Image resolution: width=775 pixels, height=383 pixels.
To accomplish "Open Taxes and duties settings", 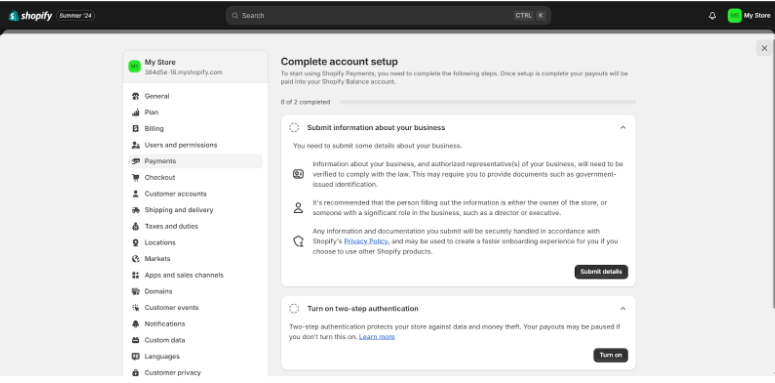I will (x=196, y=226).
